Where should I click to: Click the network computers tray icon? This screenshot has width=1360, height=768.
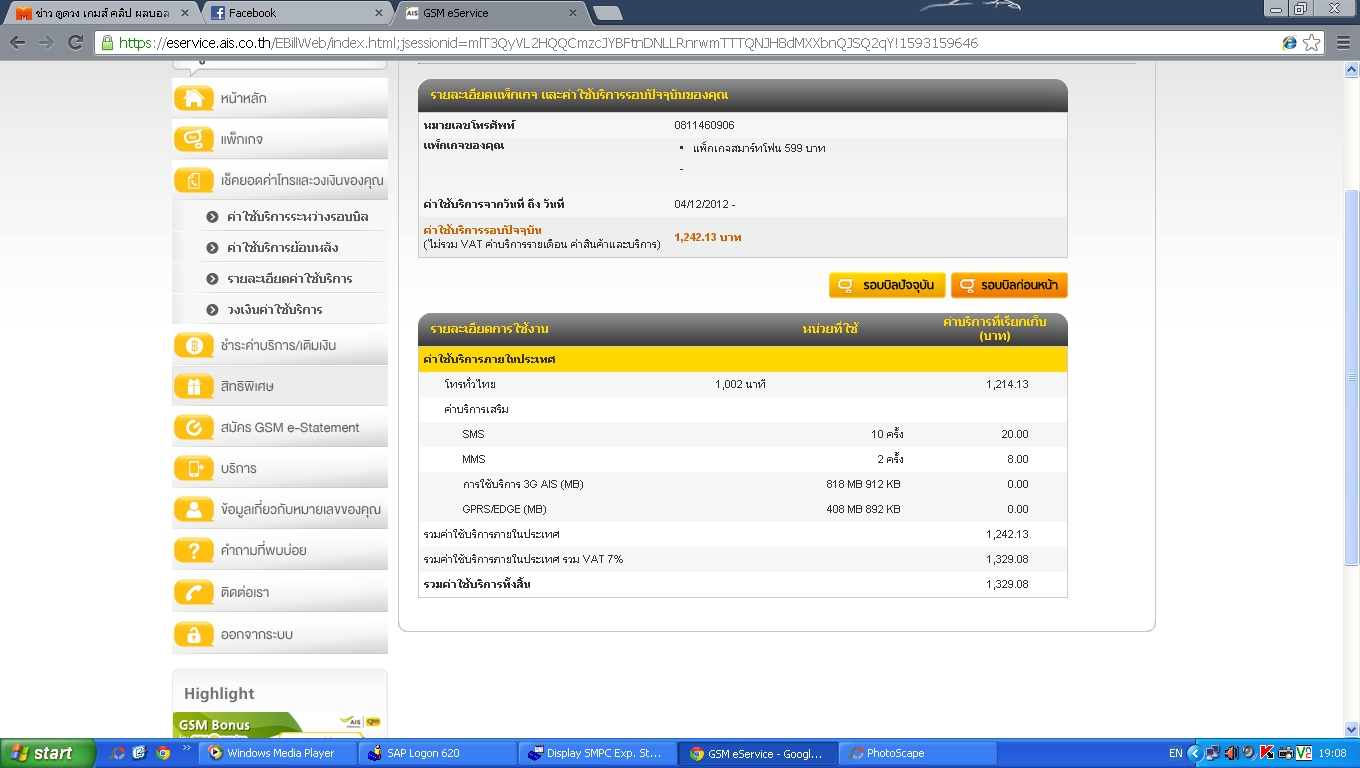click(x=1213, y=753)
